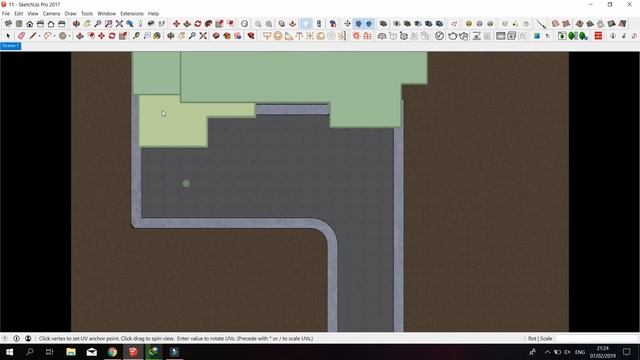Open the taskbar clock showing 21:24

[x=603, y=352]
